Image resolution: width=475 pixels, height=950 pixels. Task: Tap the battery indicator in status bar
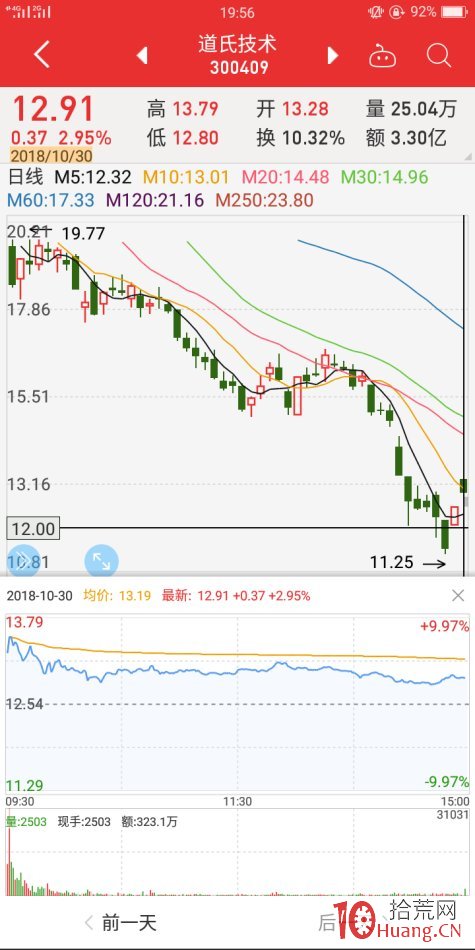click(x=454, y=12)
